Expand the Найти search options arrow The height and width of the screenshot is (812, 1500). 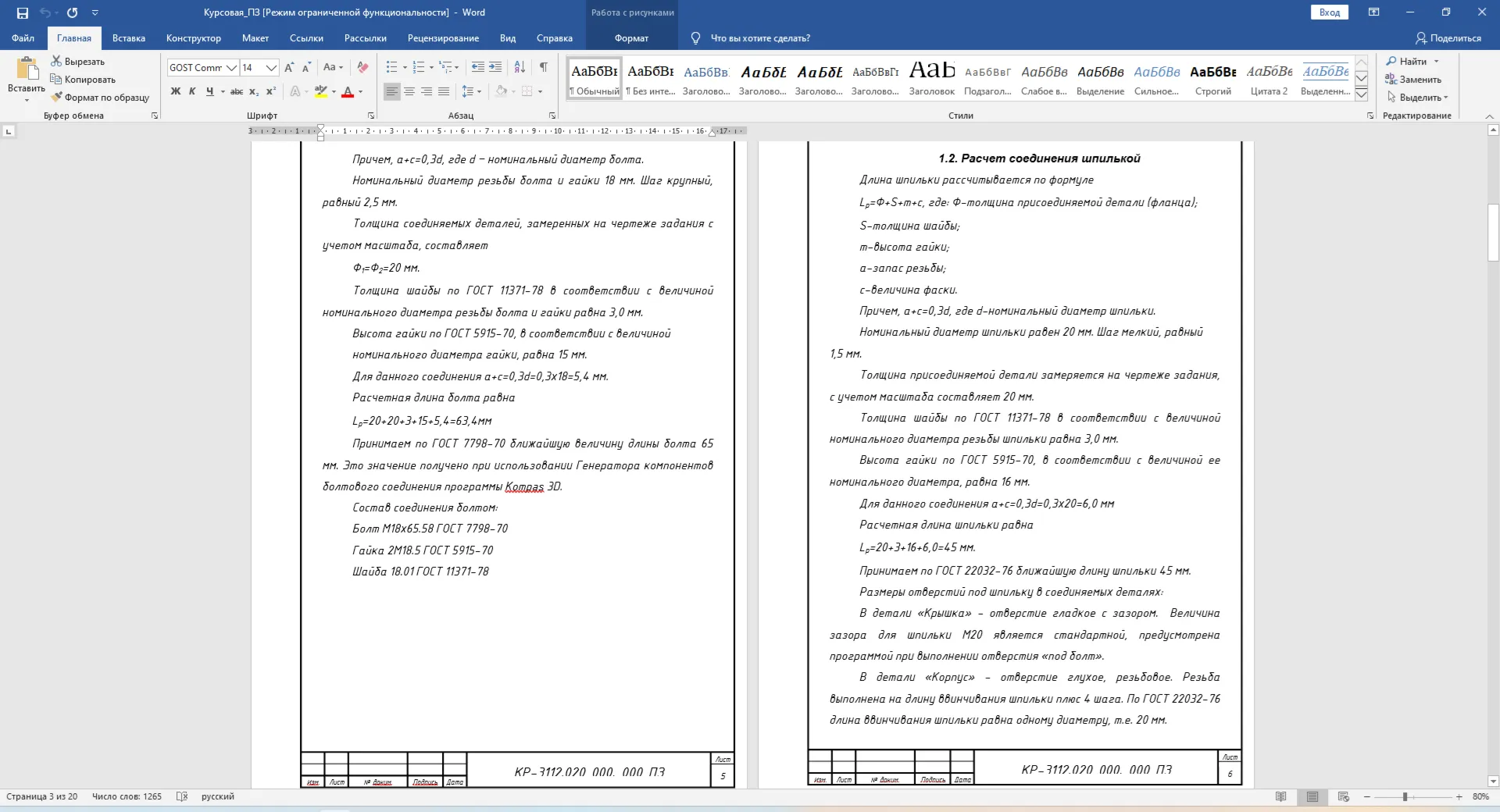click(1436, 62)
